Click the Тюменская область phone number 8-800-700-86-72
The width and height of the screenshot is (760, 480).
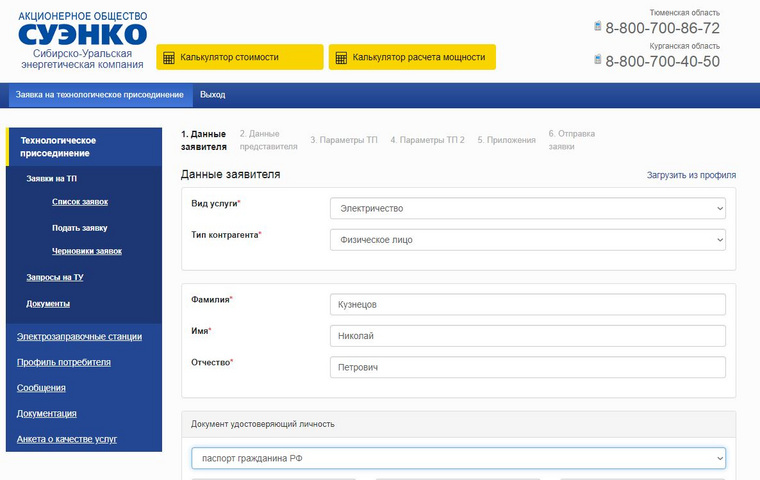coord(663,28)
